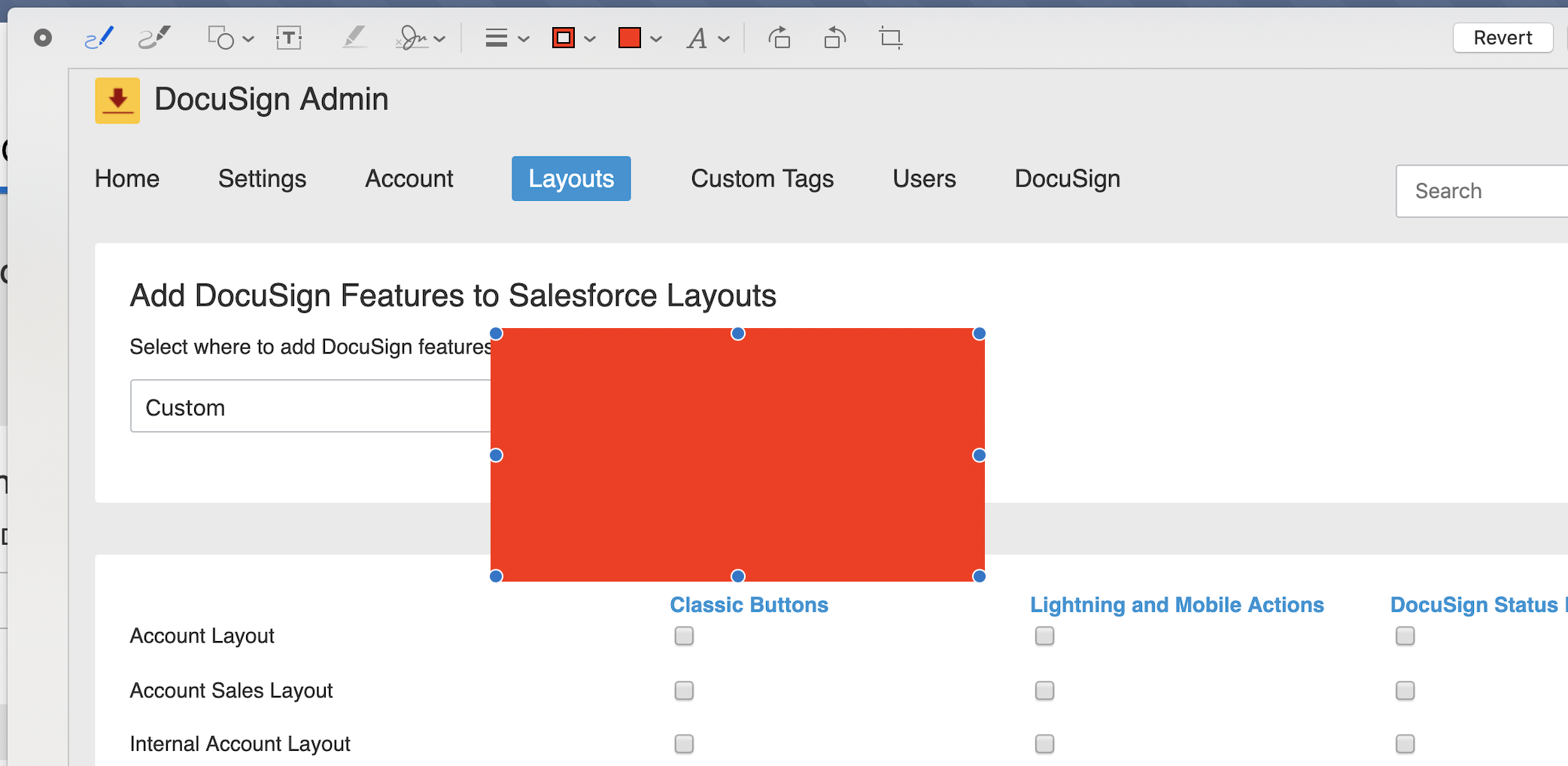Click the Account Layout row label
Image resolution: width=1568 pixels, height=766 pixels.
tap(202, 637)
